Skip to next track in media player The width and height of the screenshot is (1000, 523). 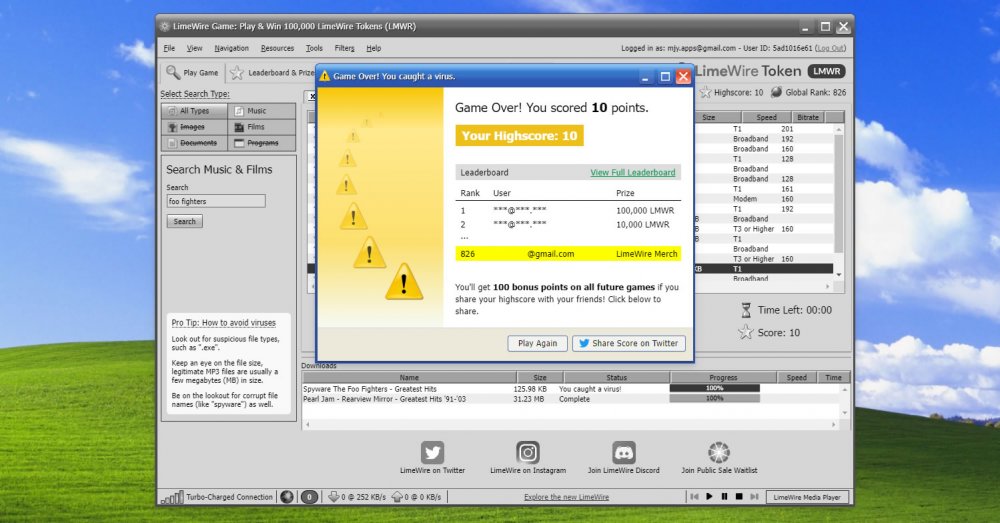click(754, 496)
